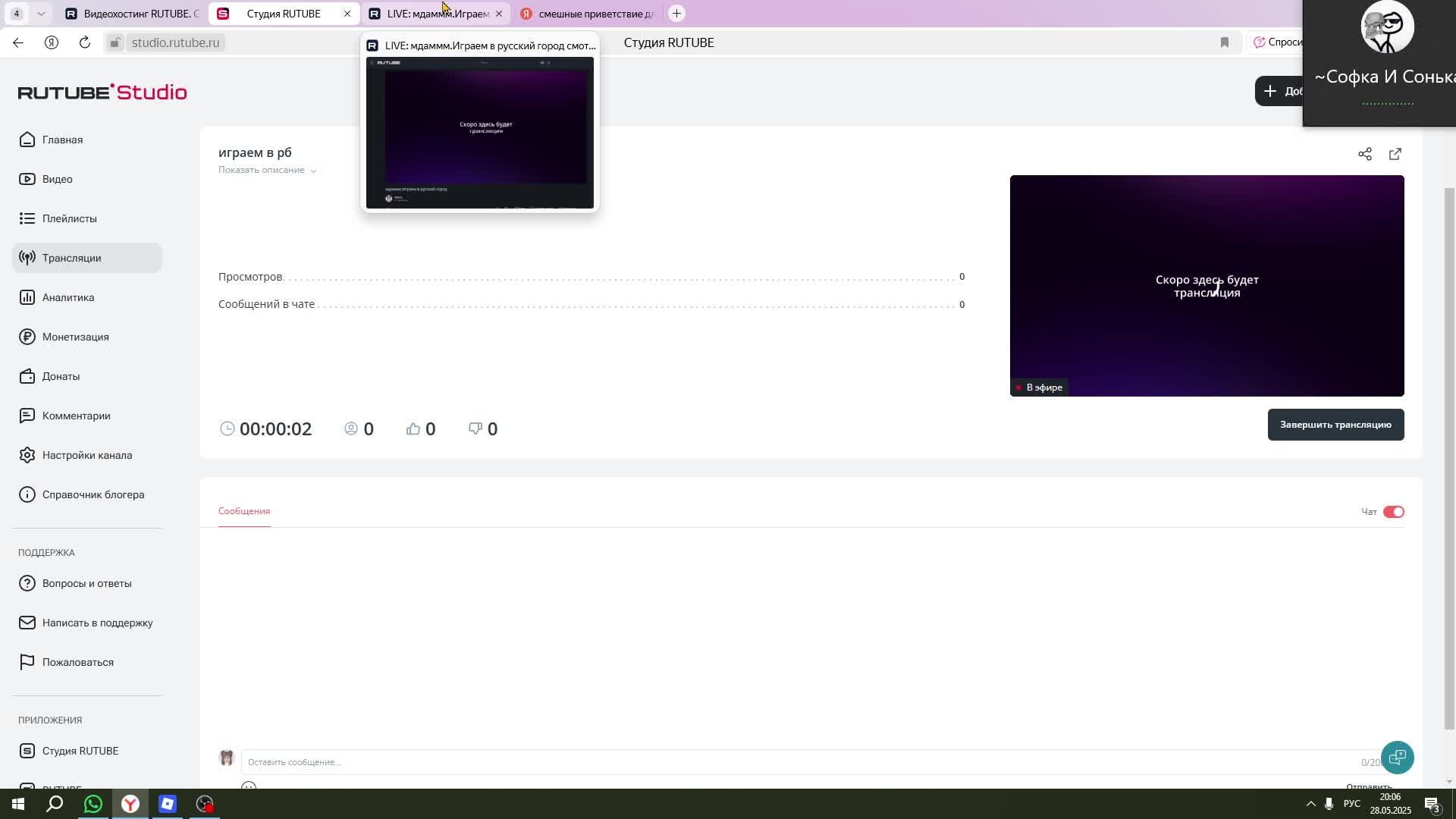Open WhatsApp from the taskbar
Screen dimensions: 1456x819
93,804
